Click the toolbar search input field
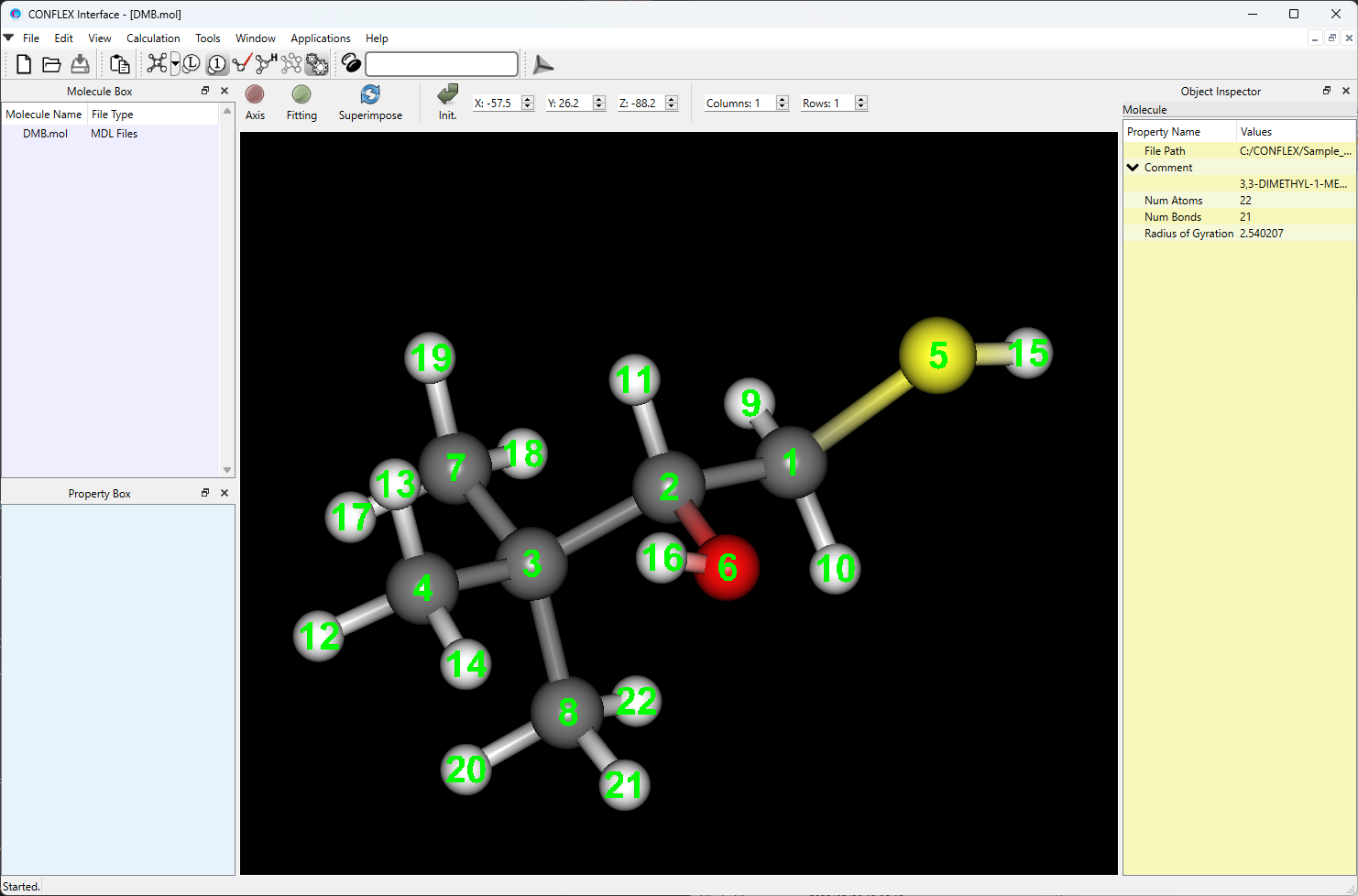The image size is (1358, 896). pyautogui.click(x=442, y=64)
